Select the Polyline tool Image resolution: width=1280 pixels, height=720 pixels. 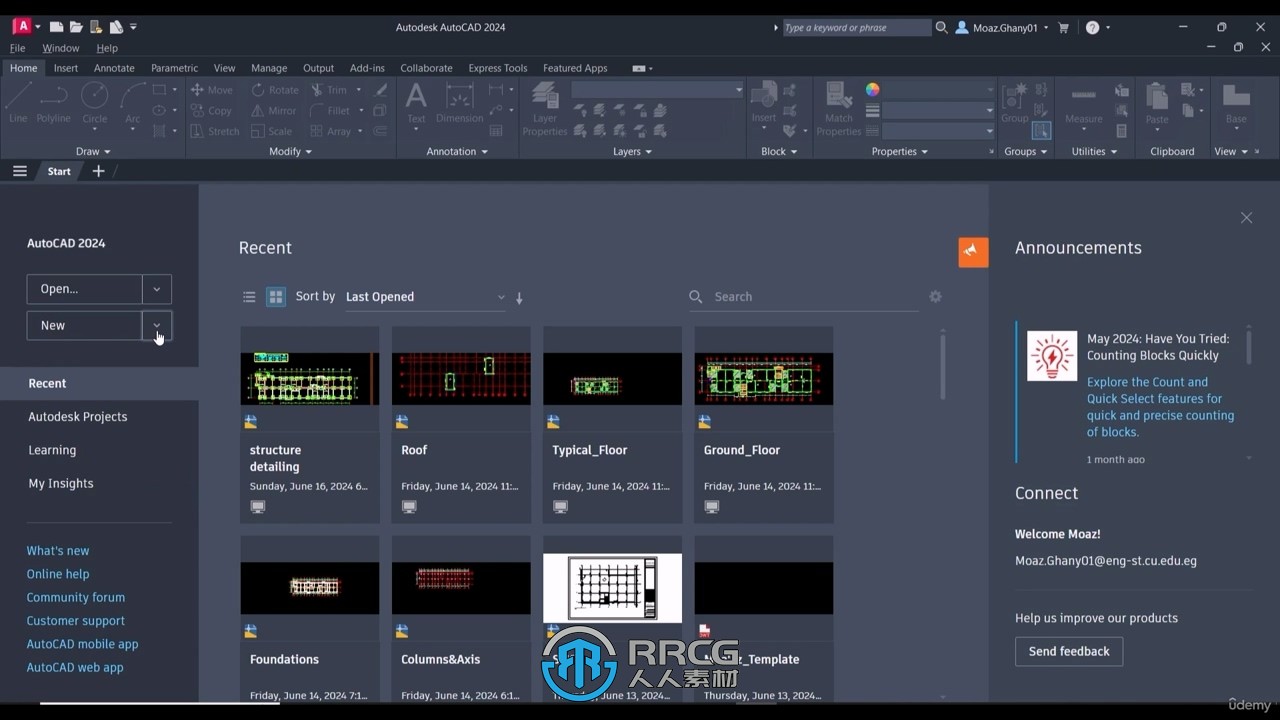tap(54, 103)
